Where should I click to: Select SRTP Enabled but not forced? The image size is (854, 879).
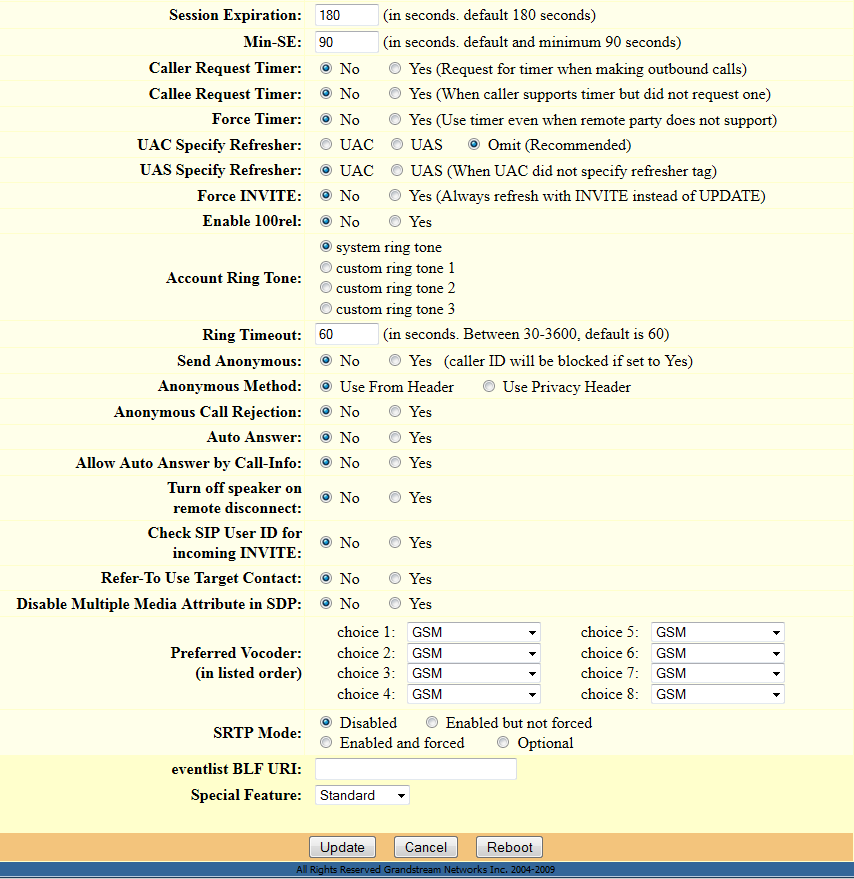tap(432, 722)
